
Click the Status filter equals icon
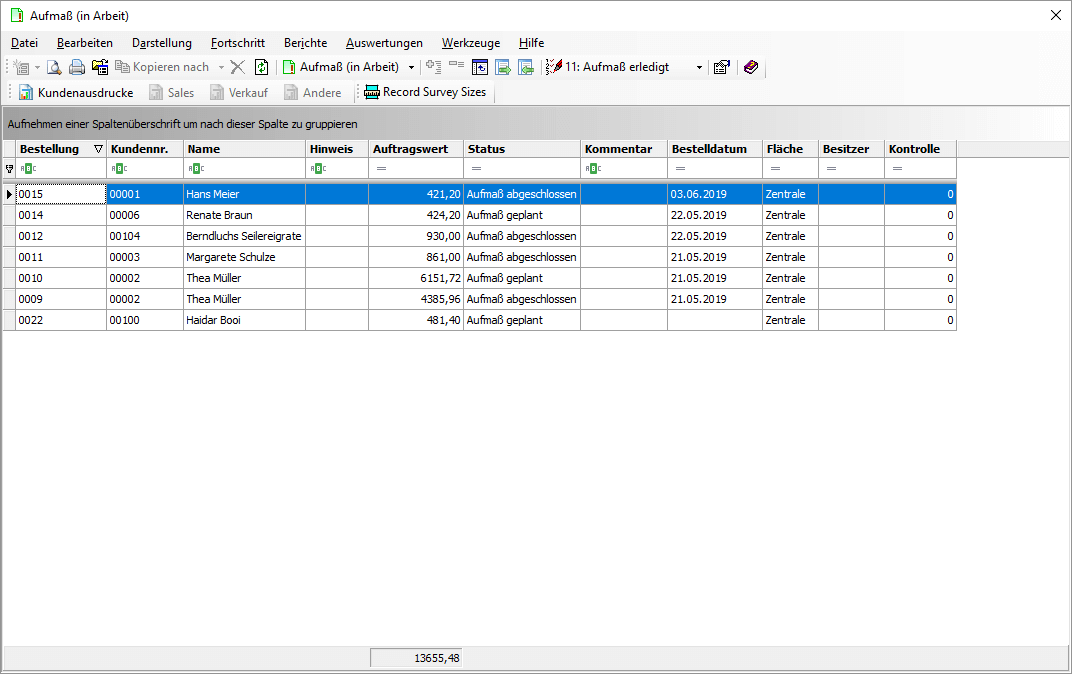pos(477,169)
